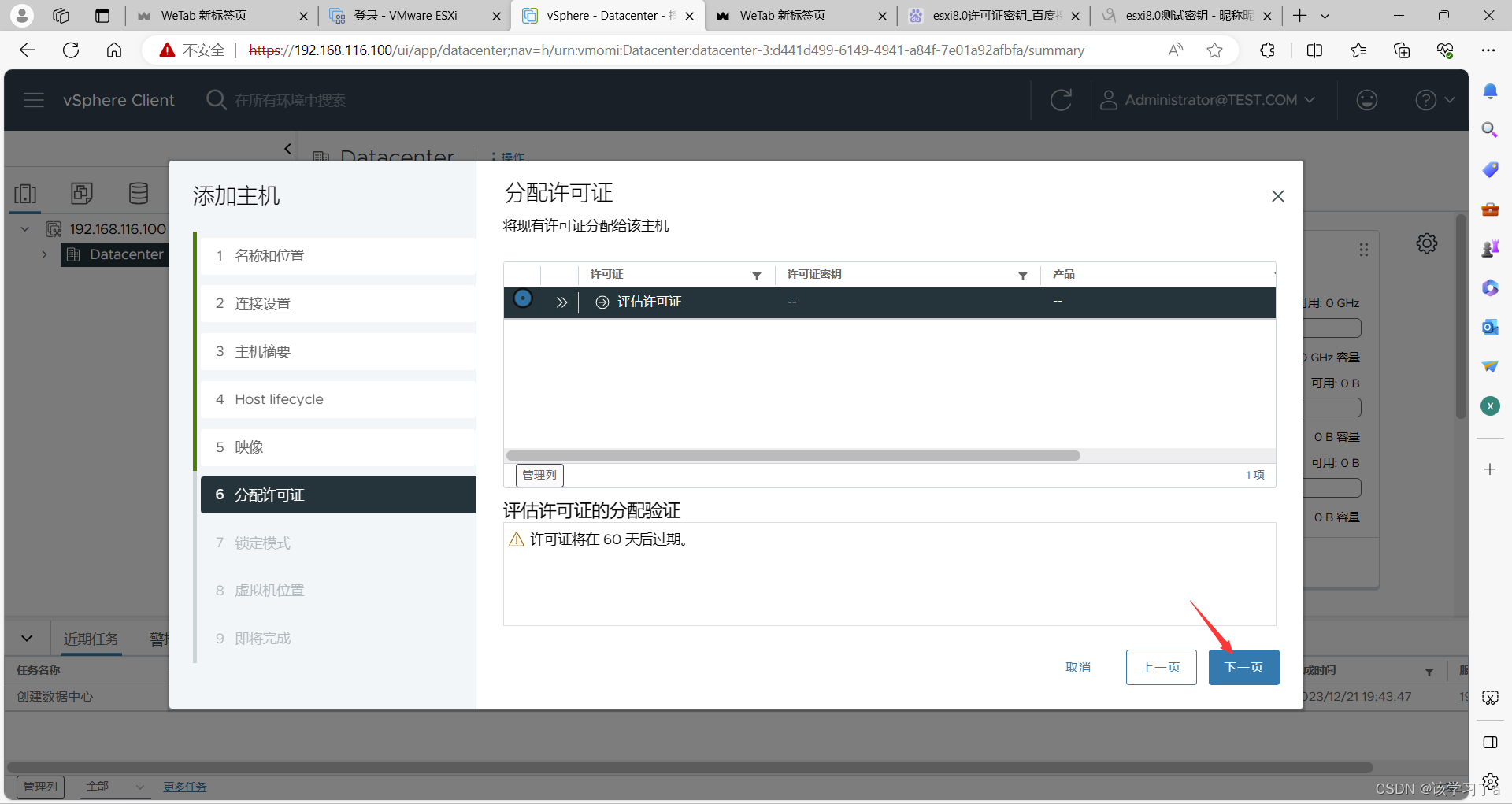Image resolution: width=1512 pixels, height=804 pixels.
Task: Go to wizard step 2 连接设置
Action: click(338, 304)
